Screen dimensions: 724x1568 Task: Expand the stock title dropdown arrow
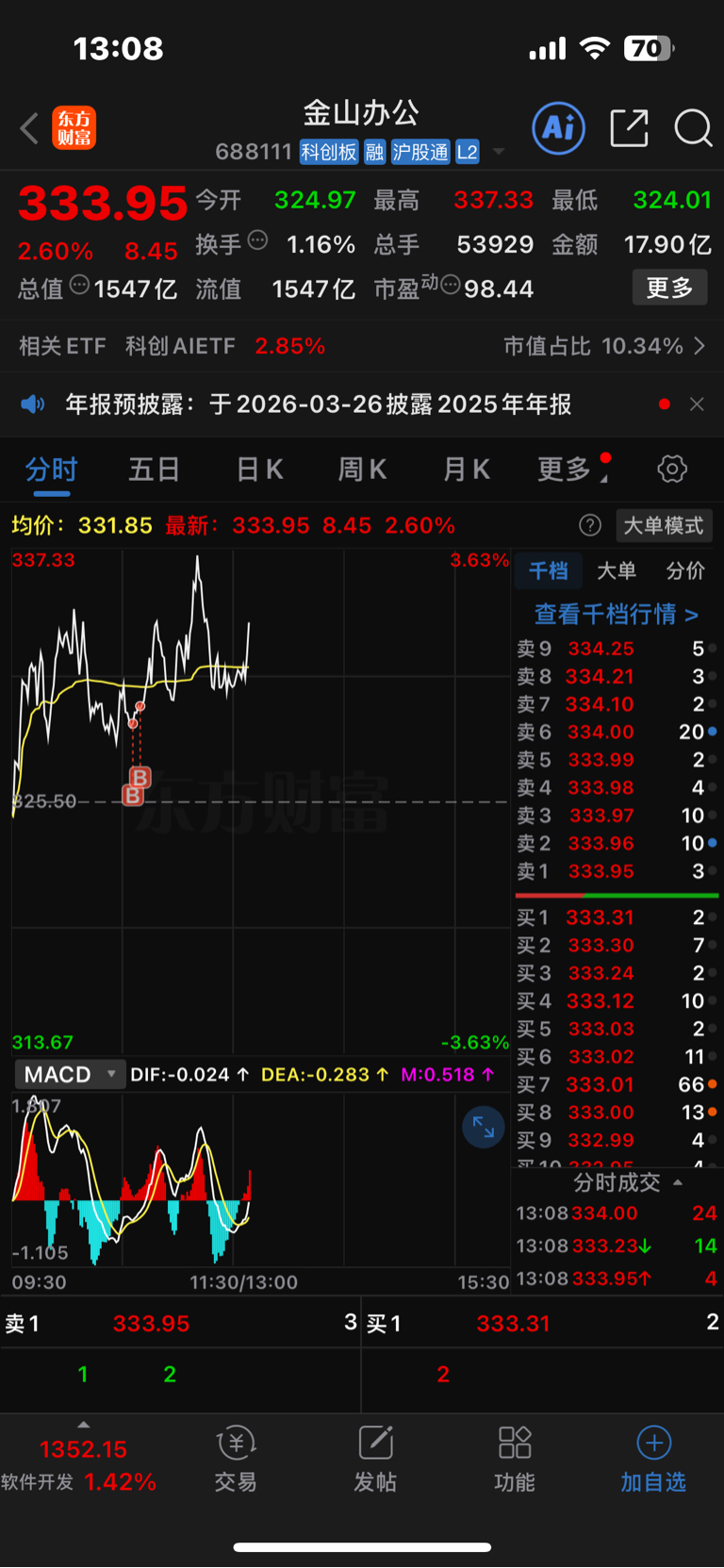pos(499,152)
